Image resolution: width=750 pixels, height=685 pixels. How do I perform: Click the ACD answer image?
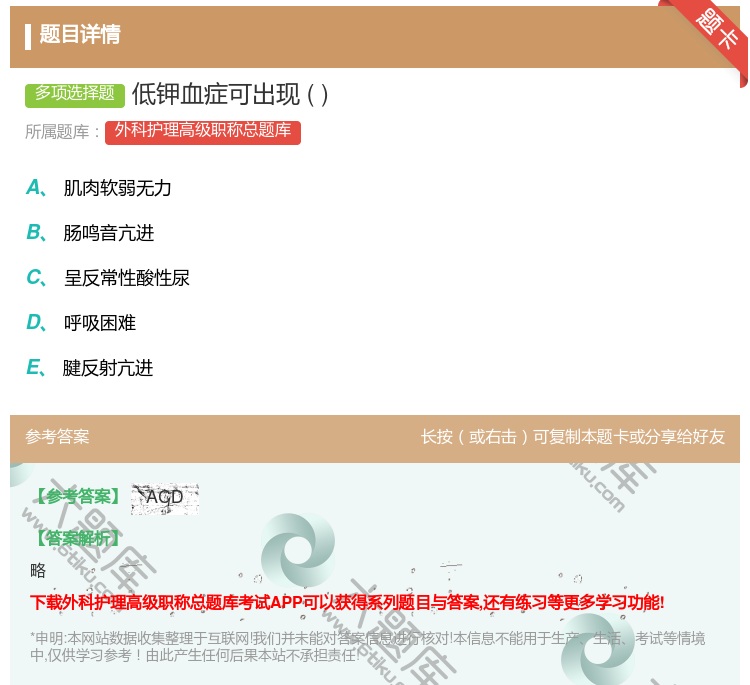click(x=165, y=497)
